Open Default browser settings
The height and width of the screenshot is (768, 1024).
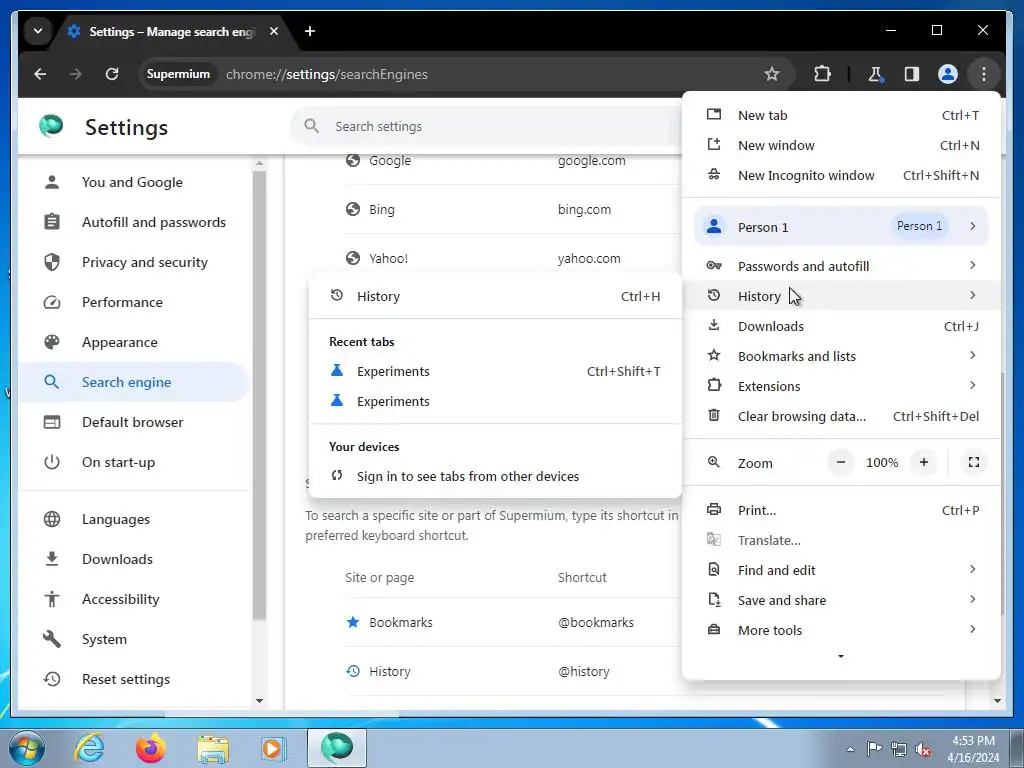pyautogui.click(x=133, y=422)
